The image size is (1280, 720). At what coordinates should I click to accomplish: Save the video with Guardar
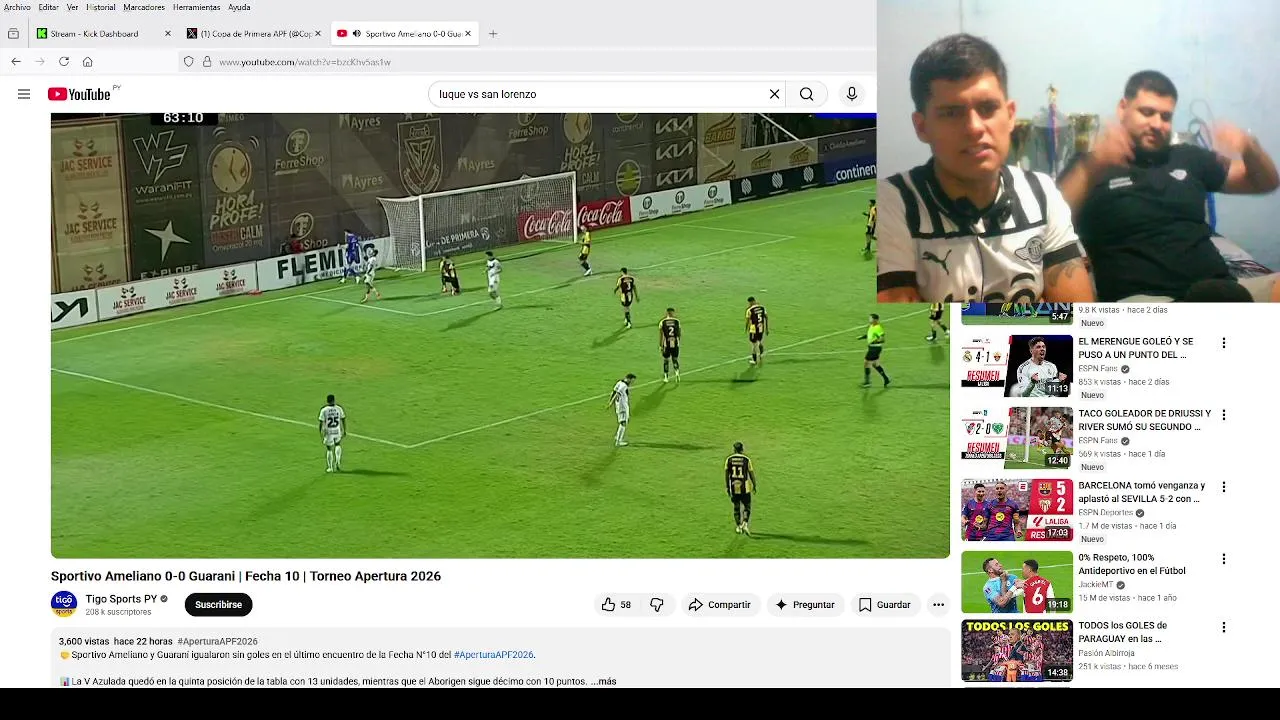884,605
